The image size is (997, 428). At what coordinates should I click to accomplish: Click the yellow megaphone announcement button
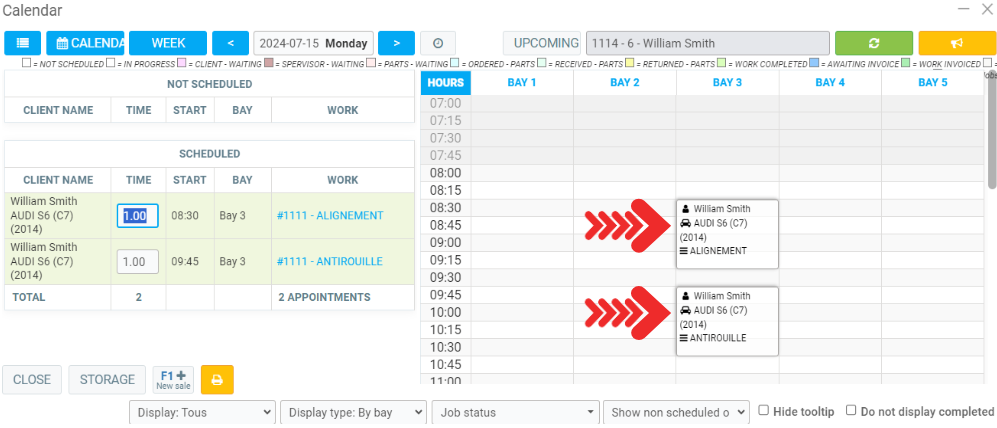point(957,44)
